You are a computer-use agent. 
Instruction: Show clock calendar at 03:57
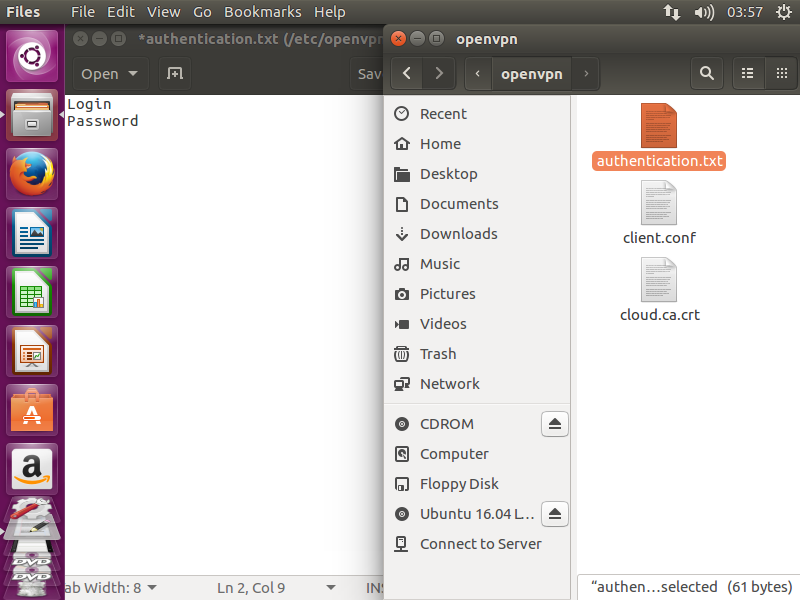click(x=744, y=12)
